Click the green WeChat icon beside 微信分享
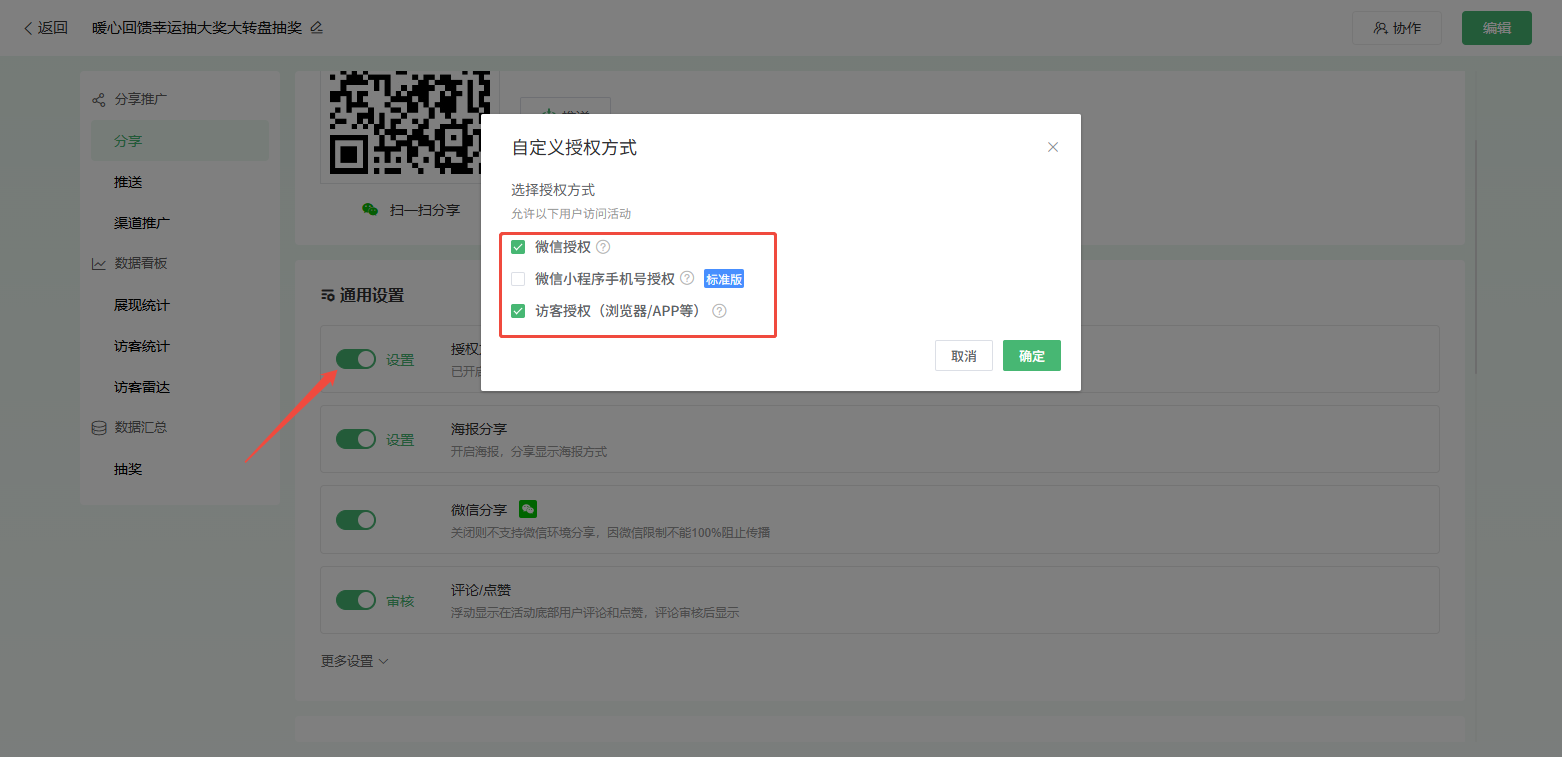 coord(528,509)
